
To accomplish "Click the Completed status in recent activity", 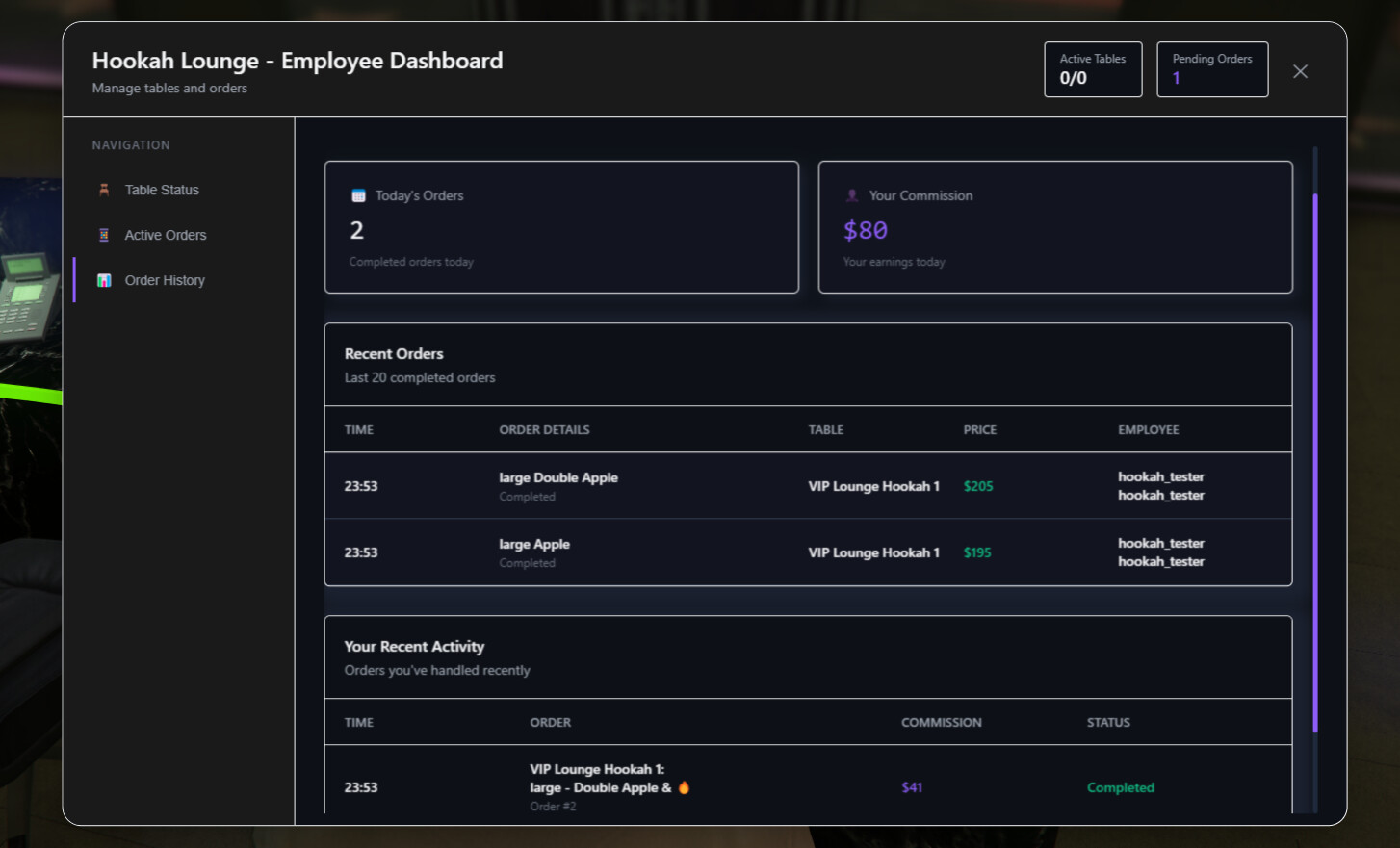I will 1120,787.
